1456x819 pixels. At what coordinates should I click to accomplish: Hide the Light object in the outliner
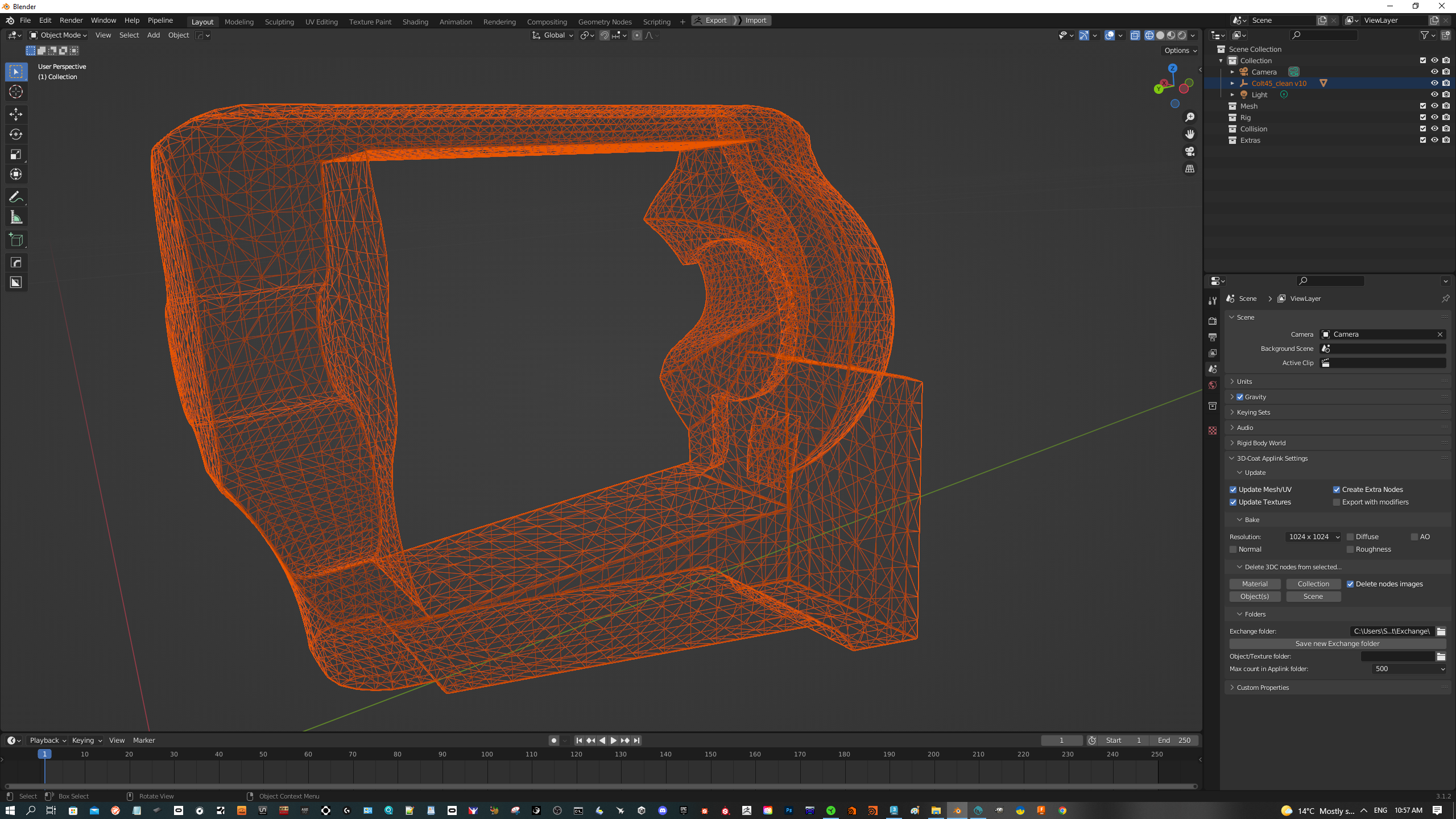coord(1434,94)
